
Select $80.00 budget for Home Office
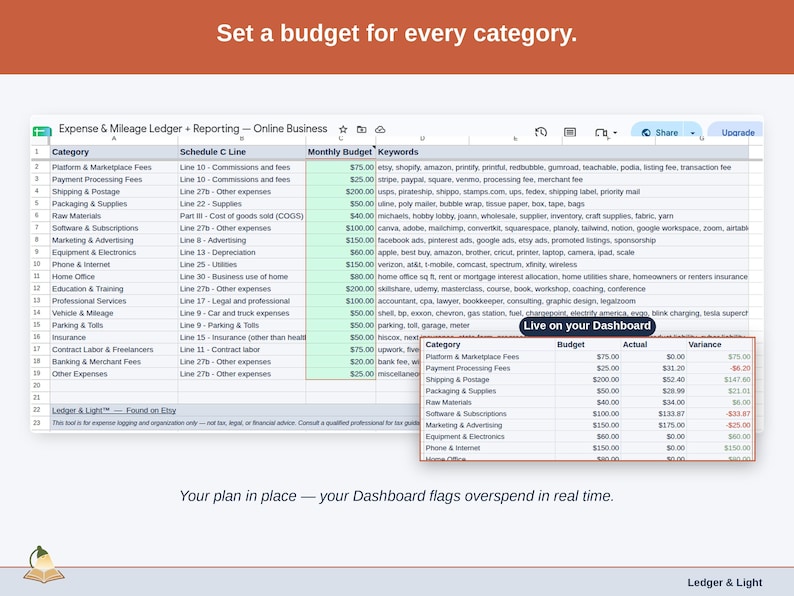(340, 276)
